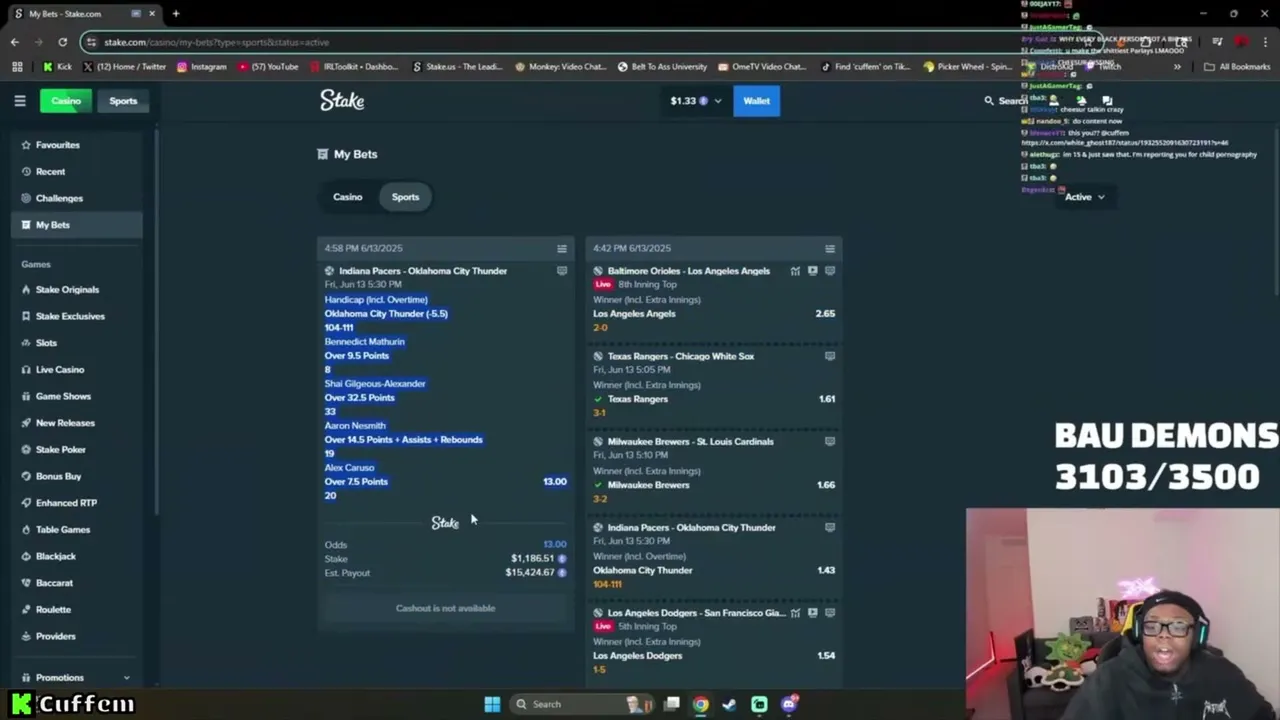Open statistics icon for Orioles - Angels game

click(795, 271)
